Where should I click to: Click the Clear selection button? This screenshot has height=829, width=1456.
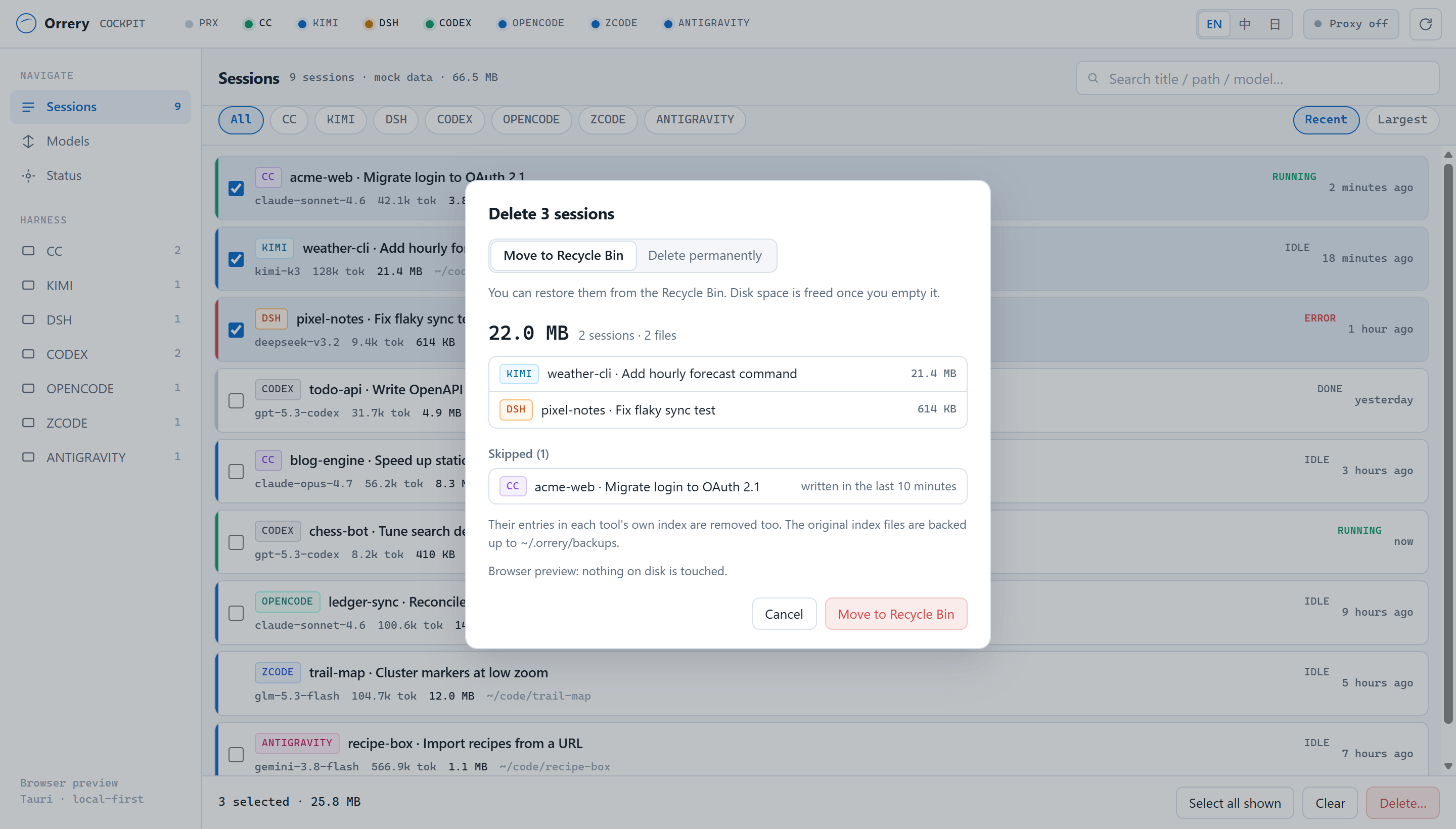click(x=1330, y=803)
